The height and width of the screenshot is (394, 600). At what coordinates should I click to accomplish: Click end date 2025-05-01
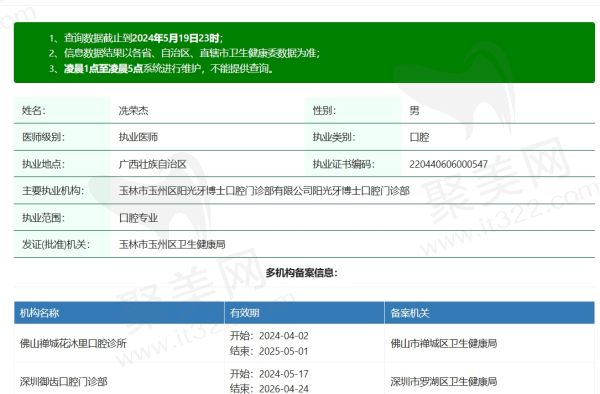pos(284,351)
